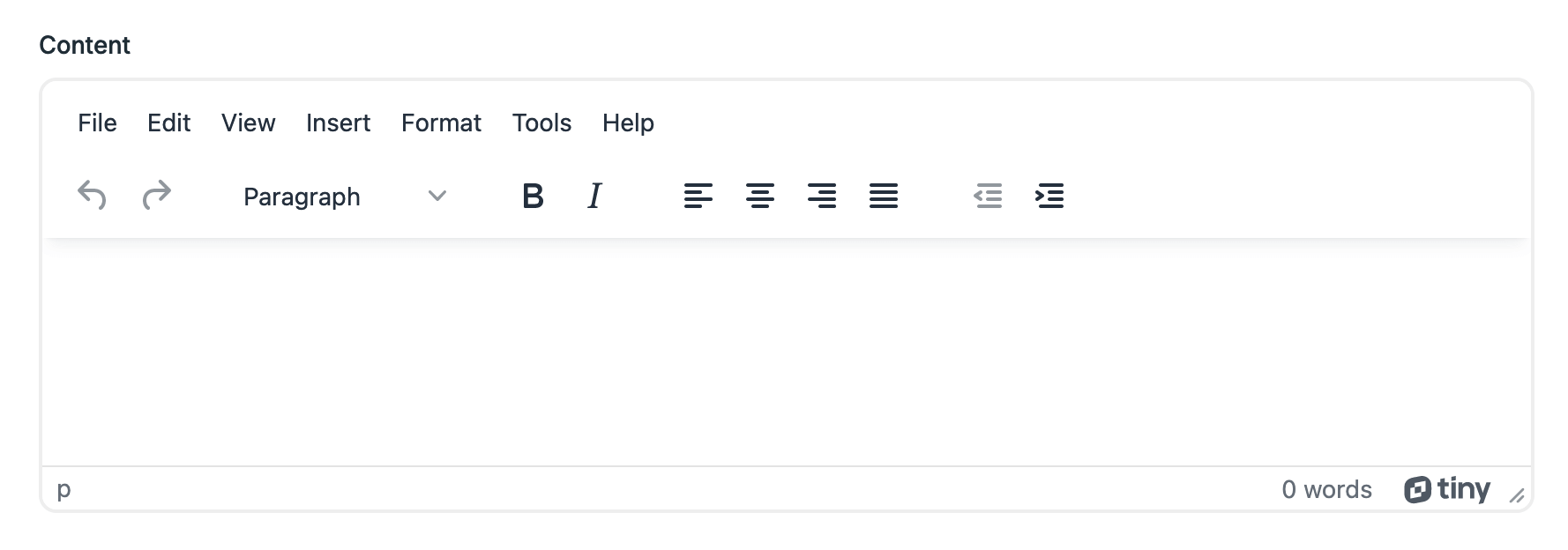Expand the Insert menu
This screenshot has height=550, width=1568.
[x=338, y=123]
